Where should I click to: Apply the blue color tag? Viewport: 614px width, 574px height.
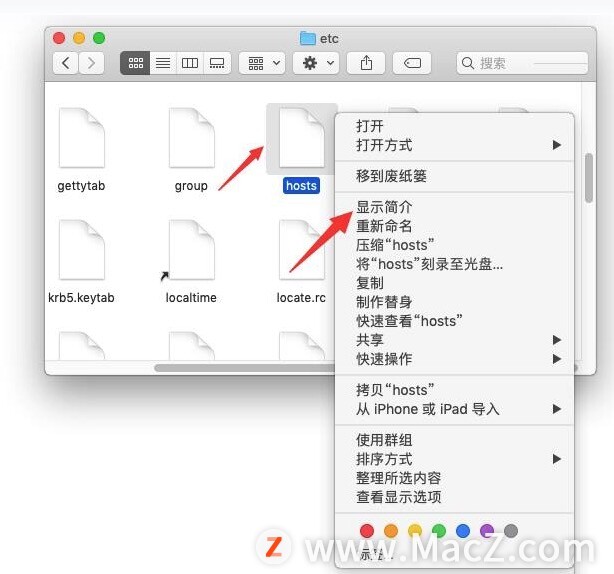pyautogui.click(x=463, y=531)
